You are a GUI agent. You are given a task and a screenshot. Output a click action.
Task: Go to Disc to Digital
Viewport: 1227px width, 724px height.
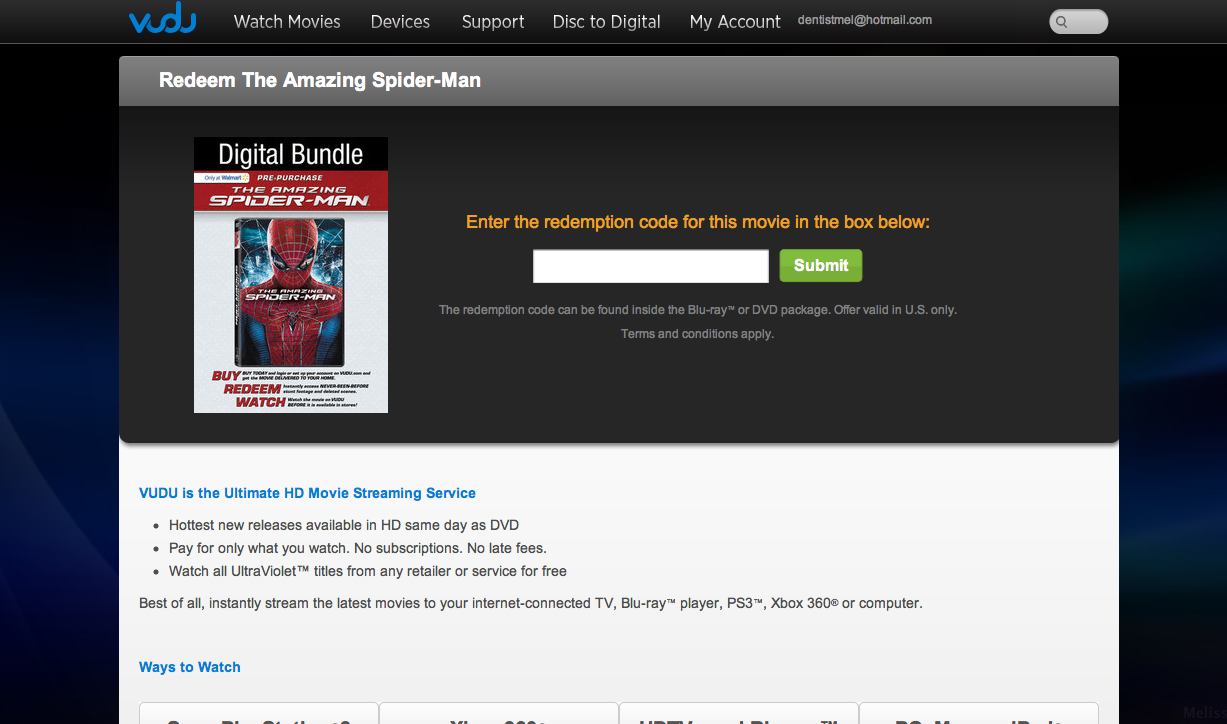click(607, 21)
